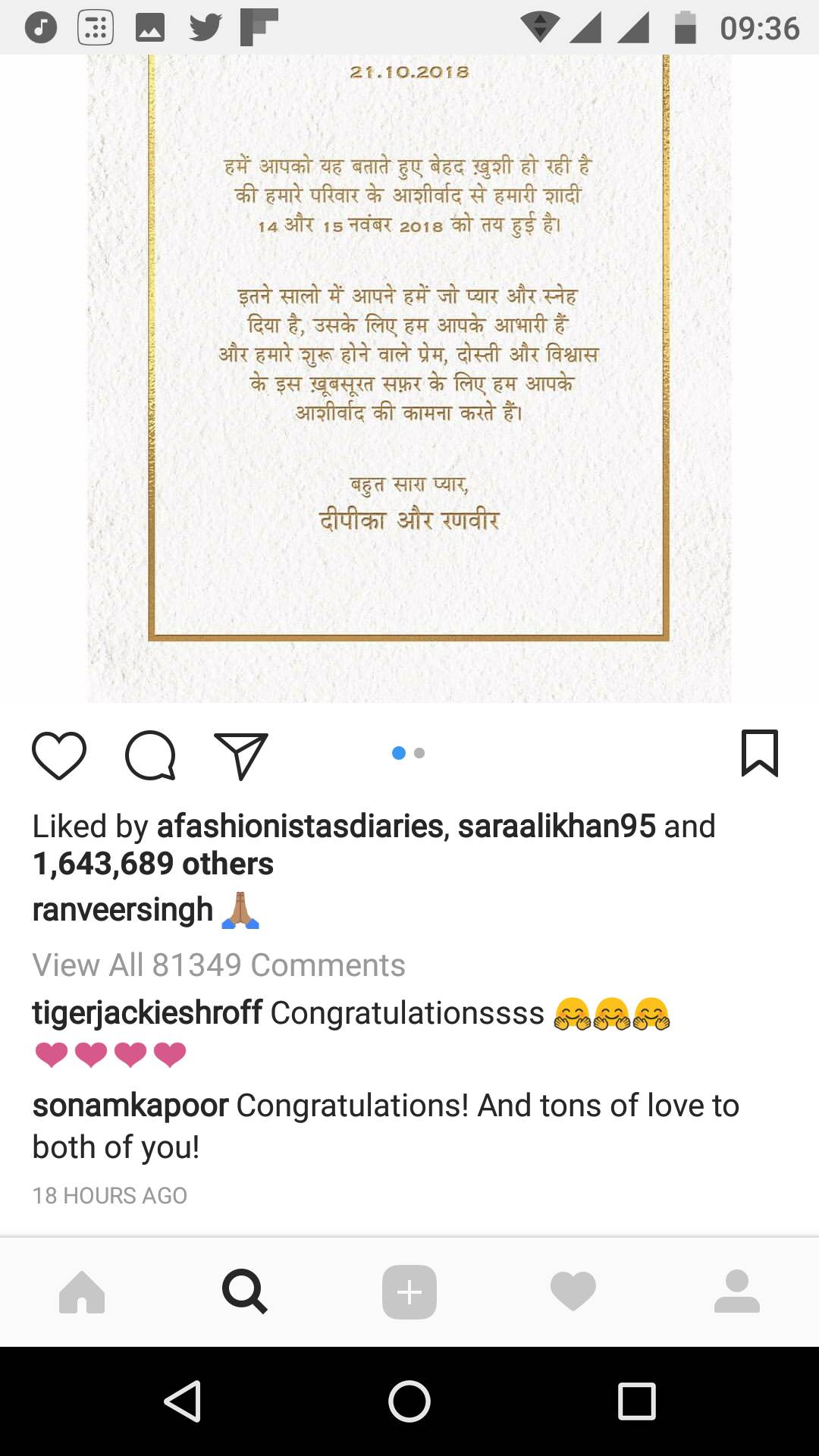Save the post with the bookmark icon
Viewport: 819px width, 1456px height.
pyautogui.click(x=759, y=753)
